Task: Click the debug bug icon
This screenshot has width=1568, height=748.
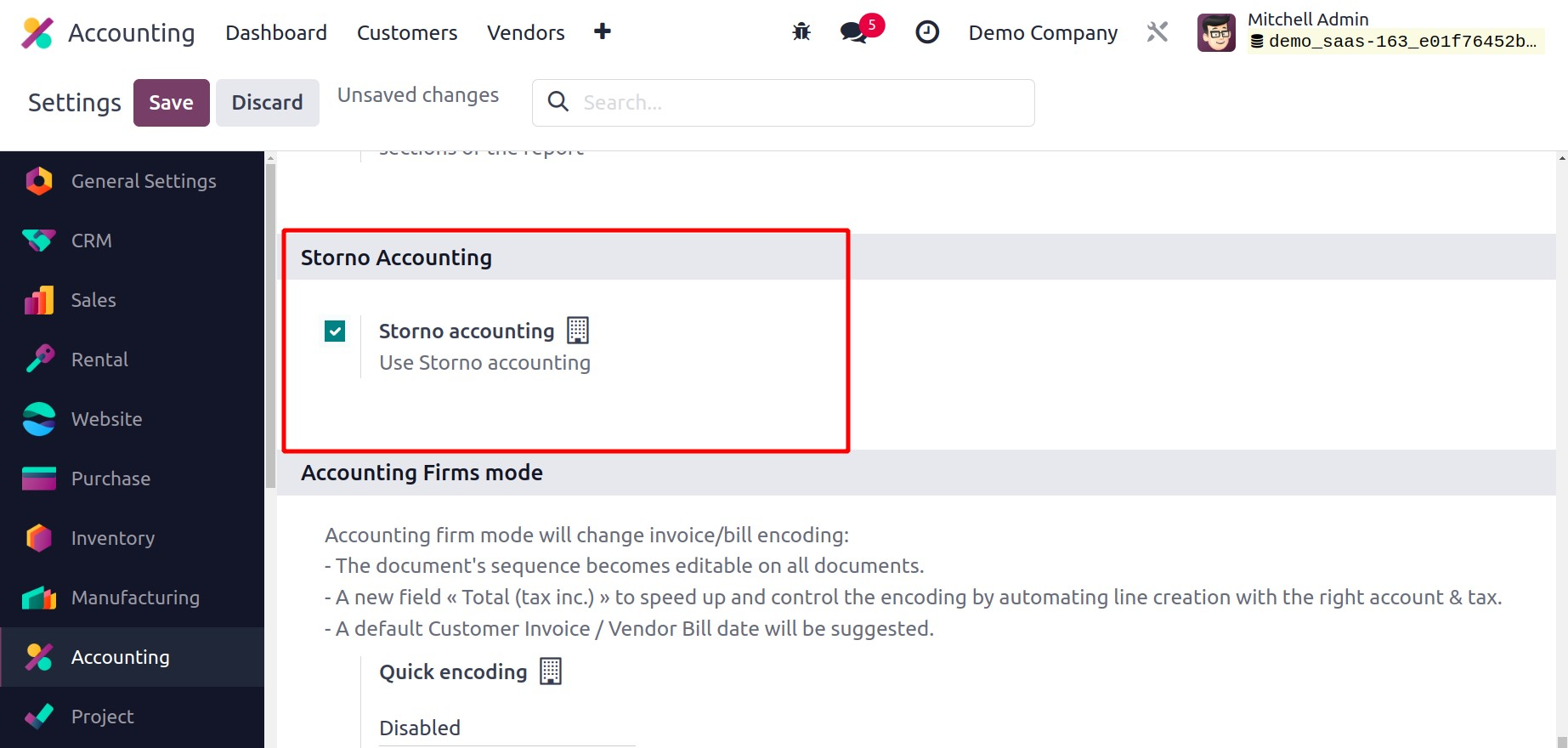Action: (801, 32)
